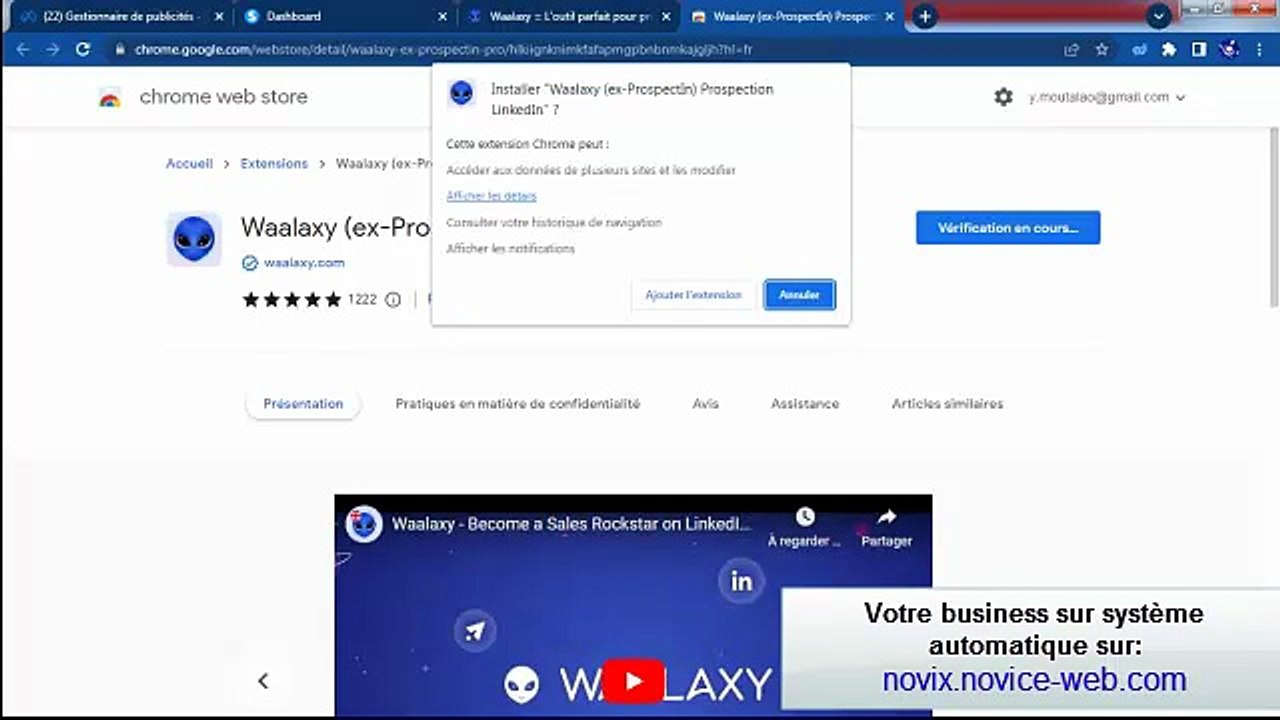Click the 1222 ratings count

[362, 299]
